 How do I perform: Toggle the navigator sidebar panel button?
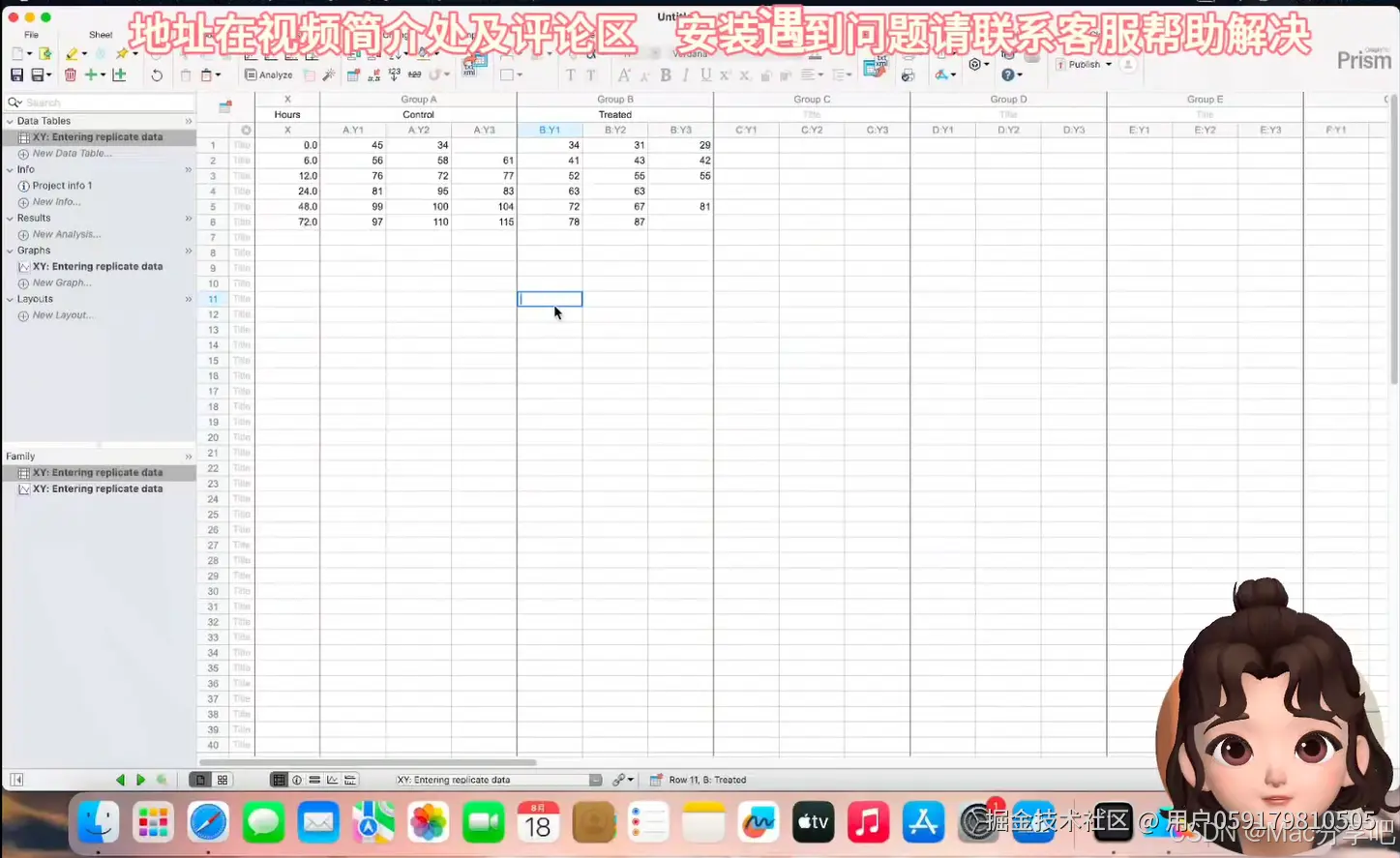pos(16,780)
